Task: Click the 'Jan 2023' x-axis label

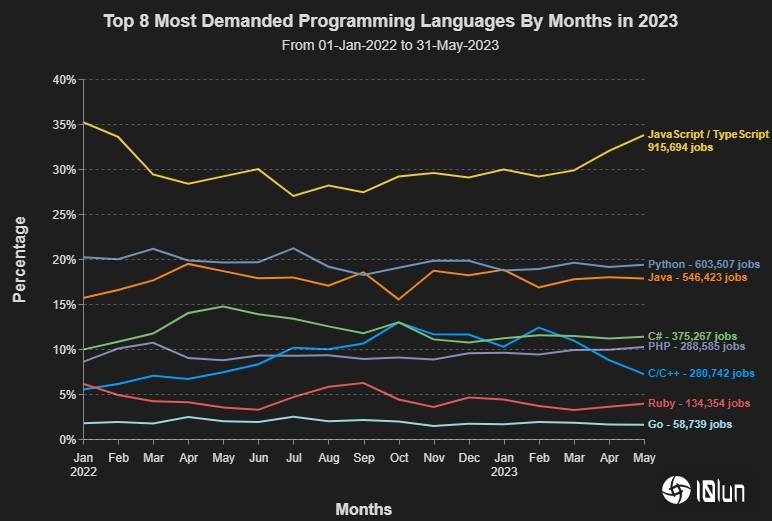Action: click(x=504, y=464)
